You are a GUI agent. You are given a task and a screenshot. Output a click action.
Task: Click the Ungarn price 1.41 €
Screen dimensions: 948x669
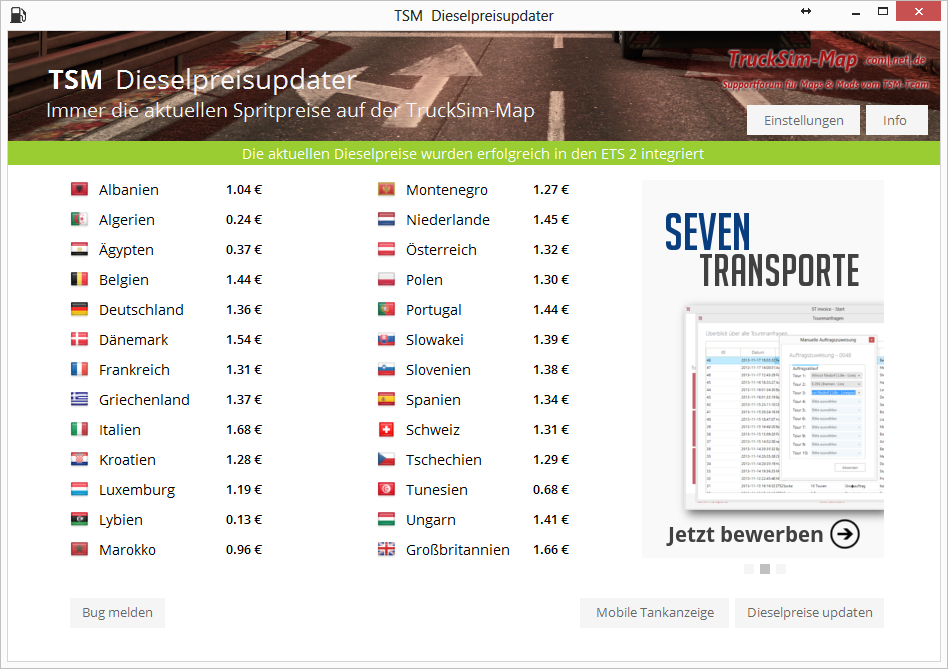coord(551,520)
